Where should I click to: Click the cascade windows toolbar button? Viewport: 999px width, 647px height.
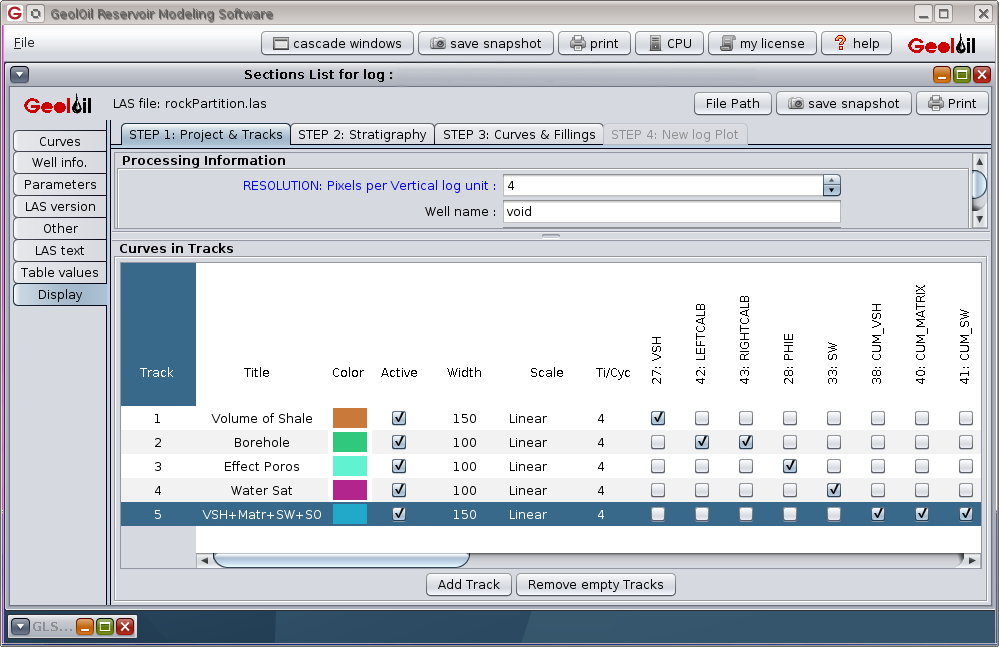click(337, 43)
